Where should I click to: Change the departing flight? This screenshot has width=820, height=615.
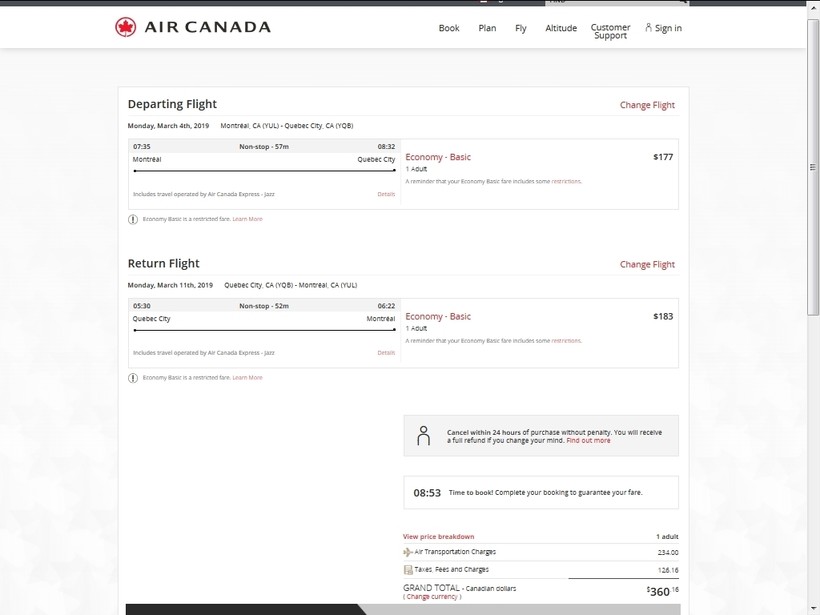pos(647,105)
